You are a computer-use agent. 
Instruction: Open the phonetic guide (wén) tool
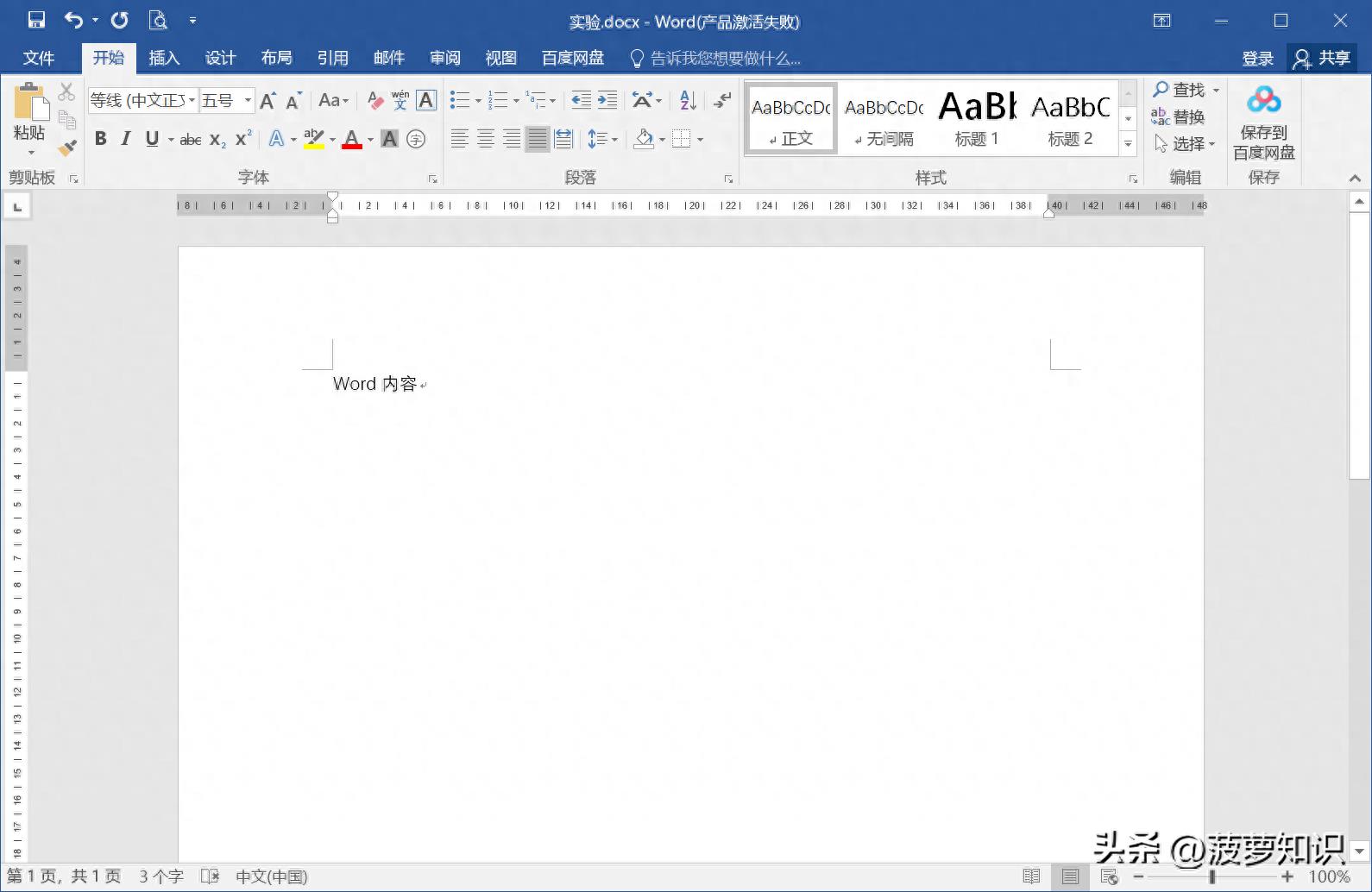click(400, 100)
